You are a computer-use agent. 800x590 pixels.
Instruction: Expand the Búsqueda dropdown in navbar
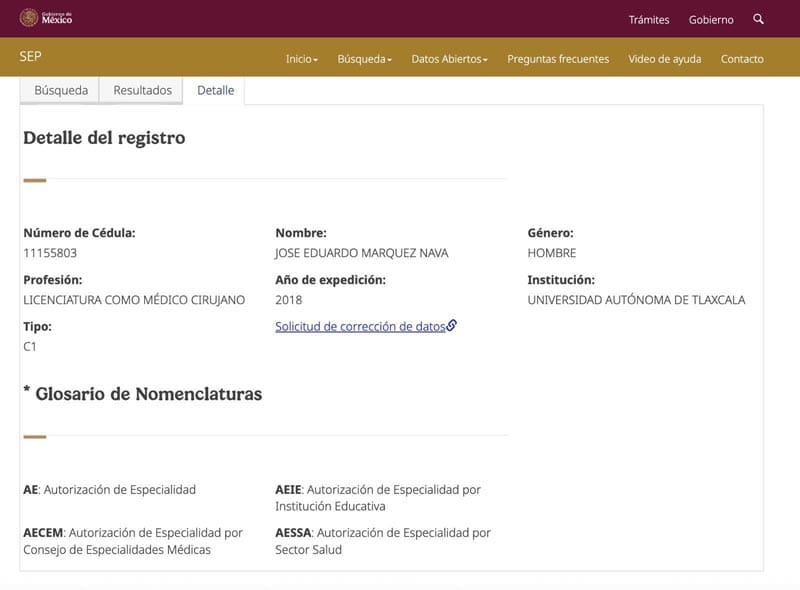coord(364,59)
